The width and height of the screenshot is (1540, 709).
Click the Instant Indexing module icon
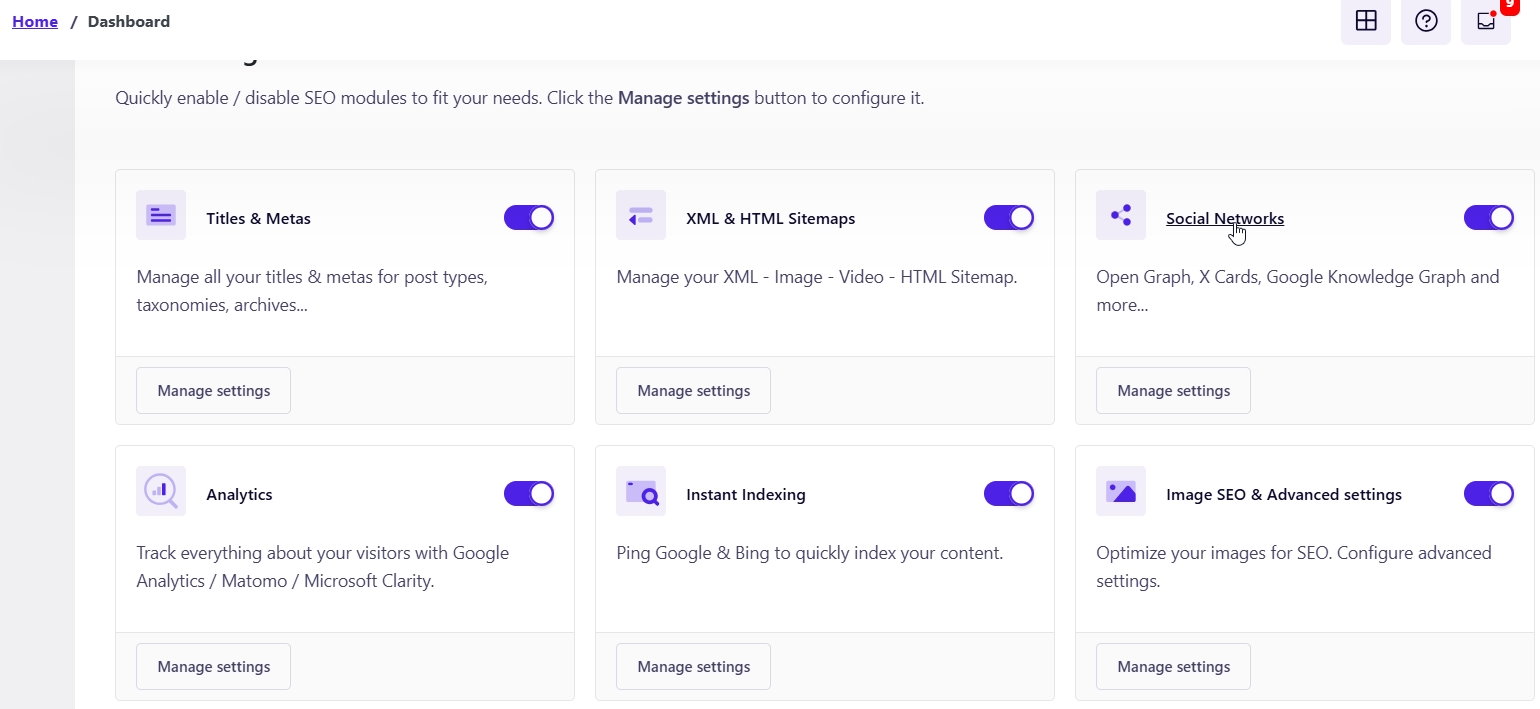coord(641,491)
